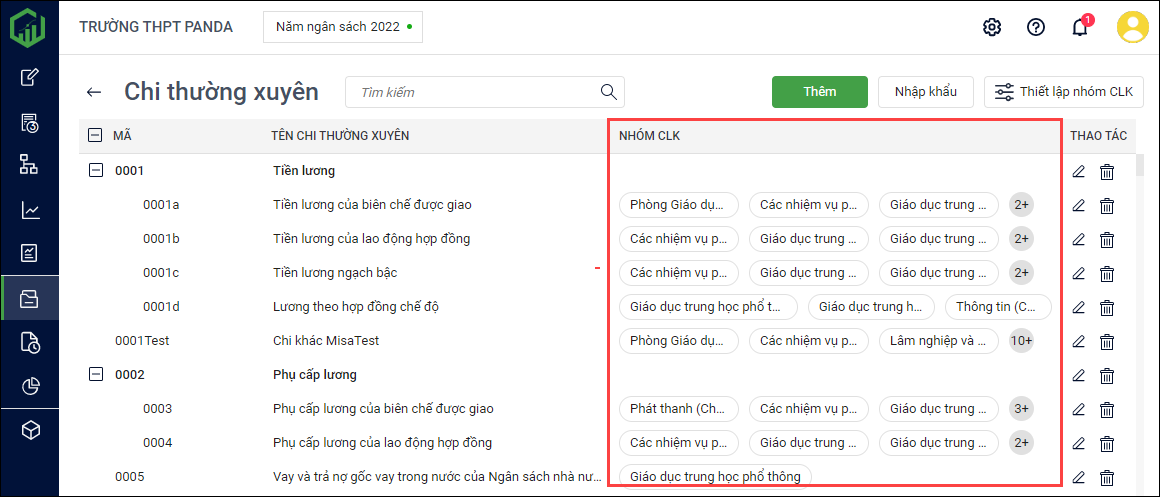Click the green Thêm button
The height and width of the screenshot is (497, 1160).
tap(819, 92)
